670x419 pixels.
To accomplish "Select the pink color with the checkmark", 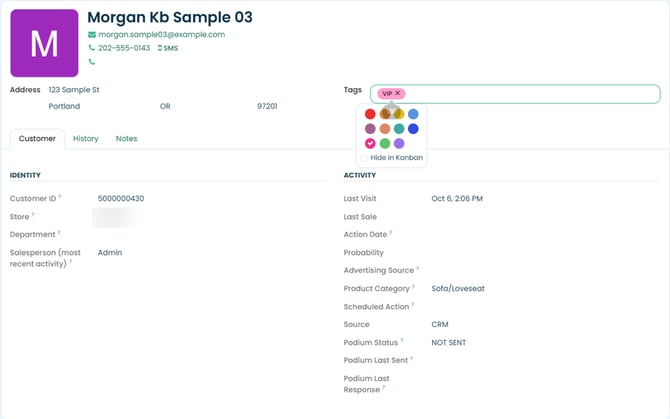I will click(x=370, y=144).
